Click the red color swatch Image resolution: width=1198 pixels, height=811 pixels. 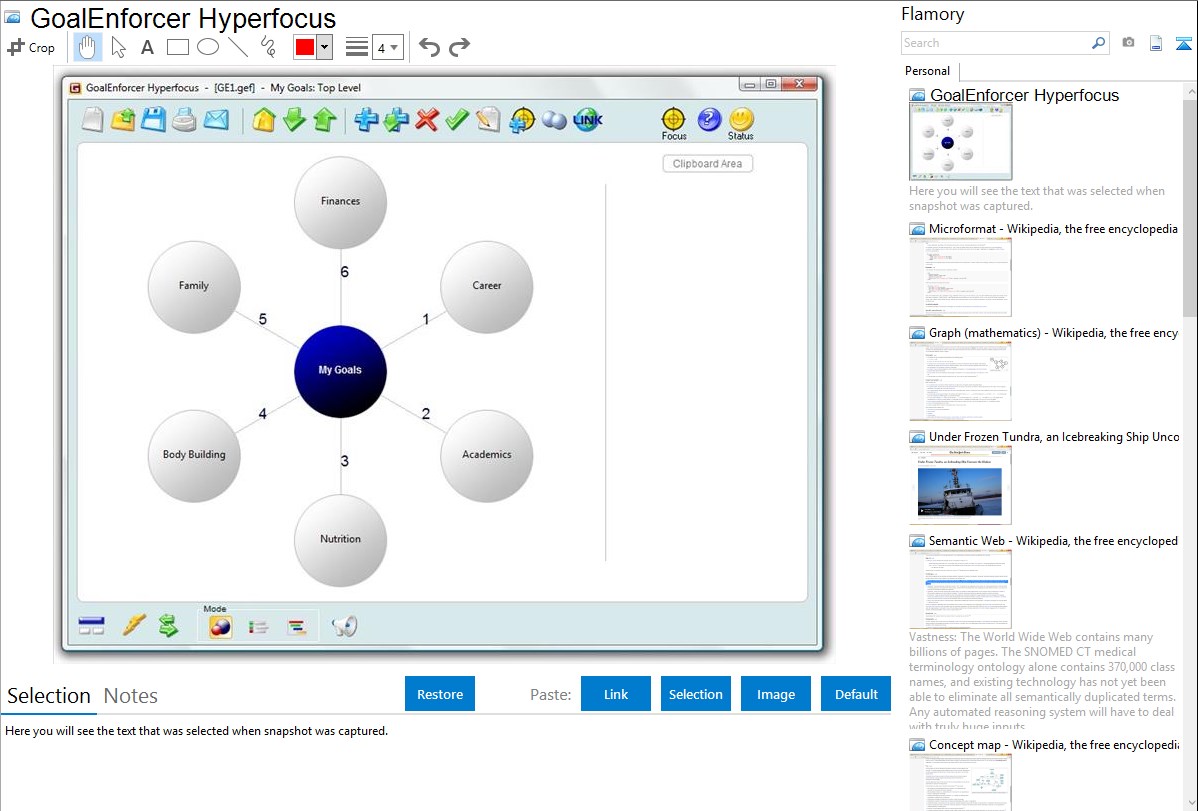pos(305,47)
